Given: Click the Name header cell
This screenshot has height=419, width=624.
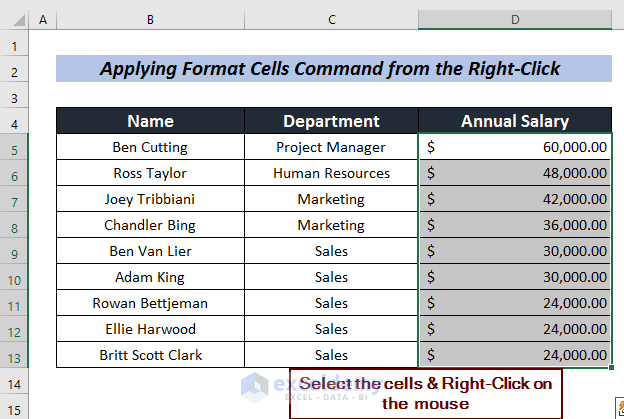Looking at the screenshot, I should (x=150, y=122).
